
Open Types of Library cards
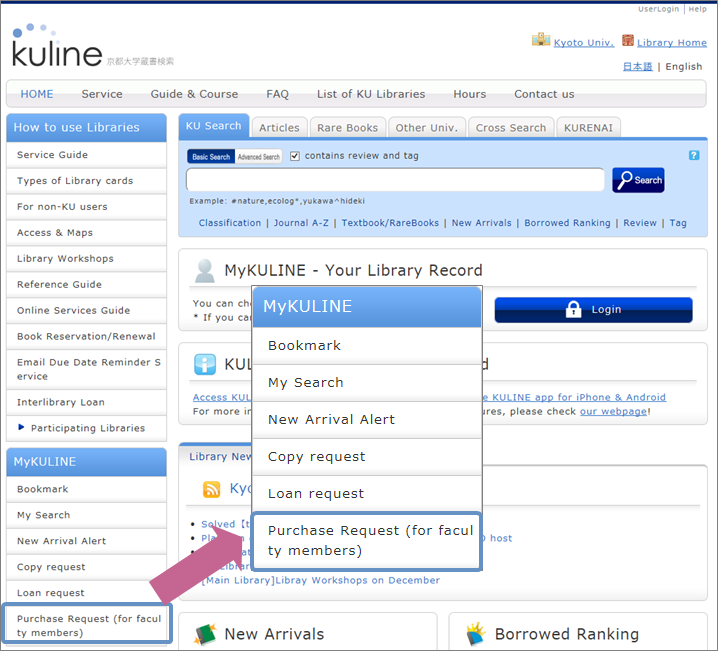[87, 181]
